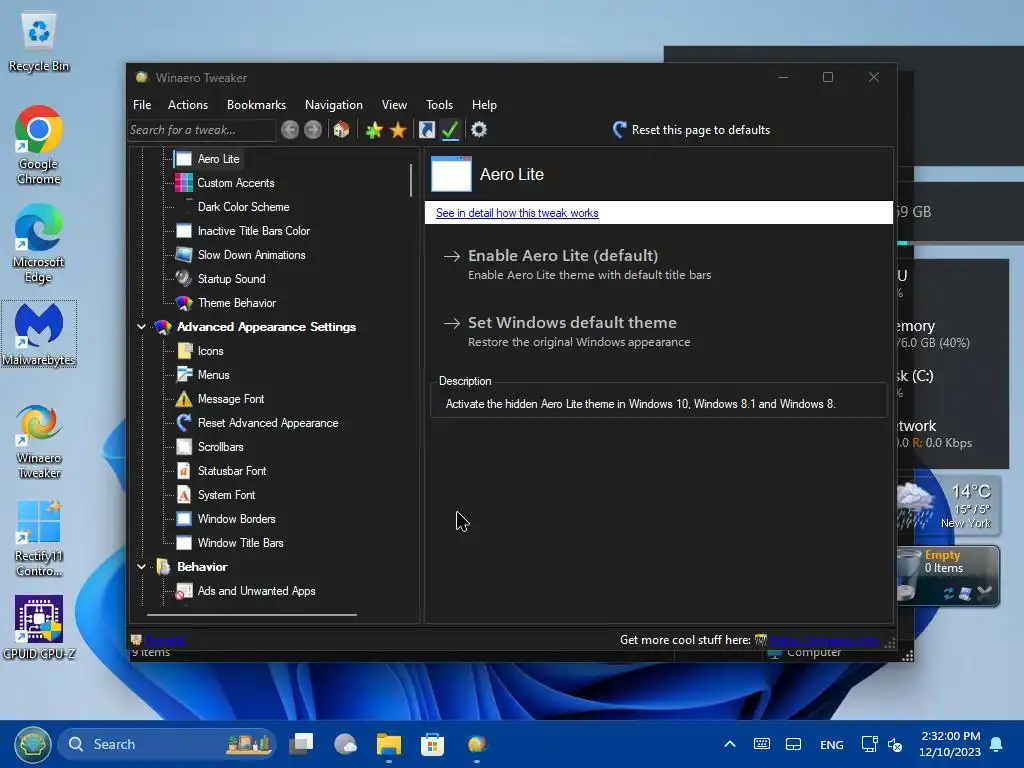Click the tree panel vertical scrollbar

coord(411,180)
